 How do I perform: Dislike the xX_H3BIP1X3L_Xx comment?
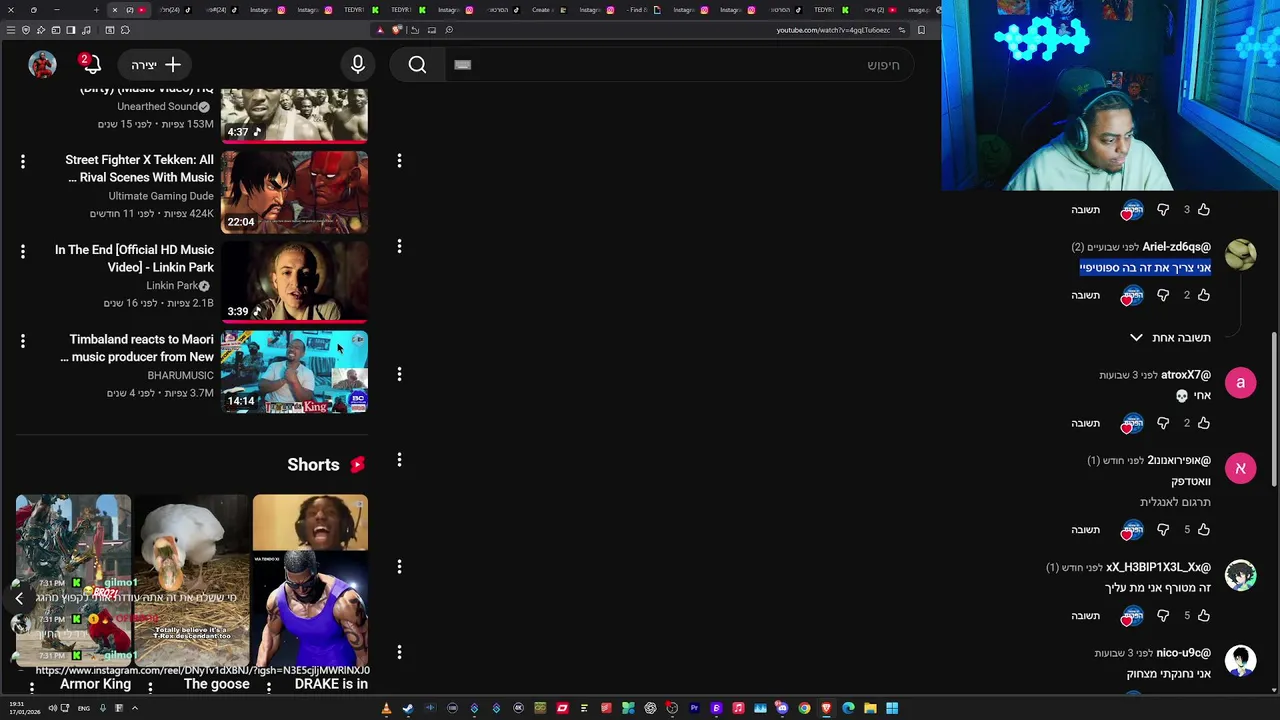(1163, 615)
